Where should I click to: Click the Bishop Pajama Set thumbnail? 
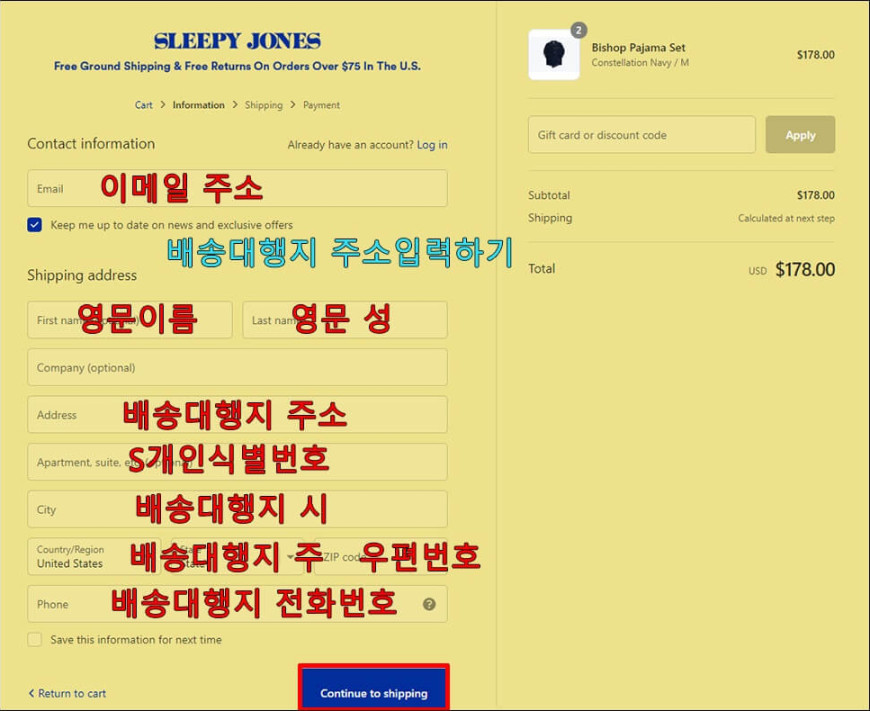tap(554, 54)
